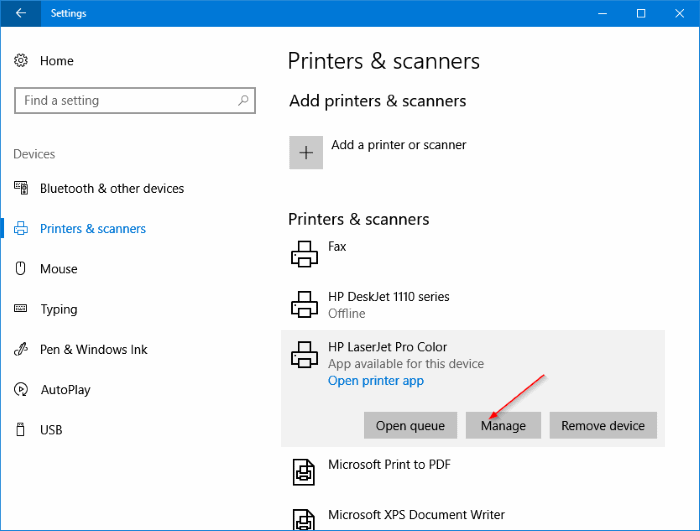Maximize the Settings window
Image resolution: width=700 pixels, height=531 pixels.
[641, 13]
